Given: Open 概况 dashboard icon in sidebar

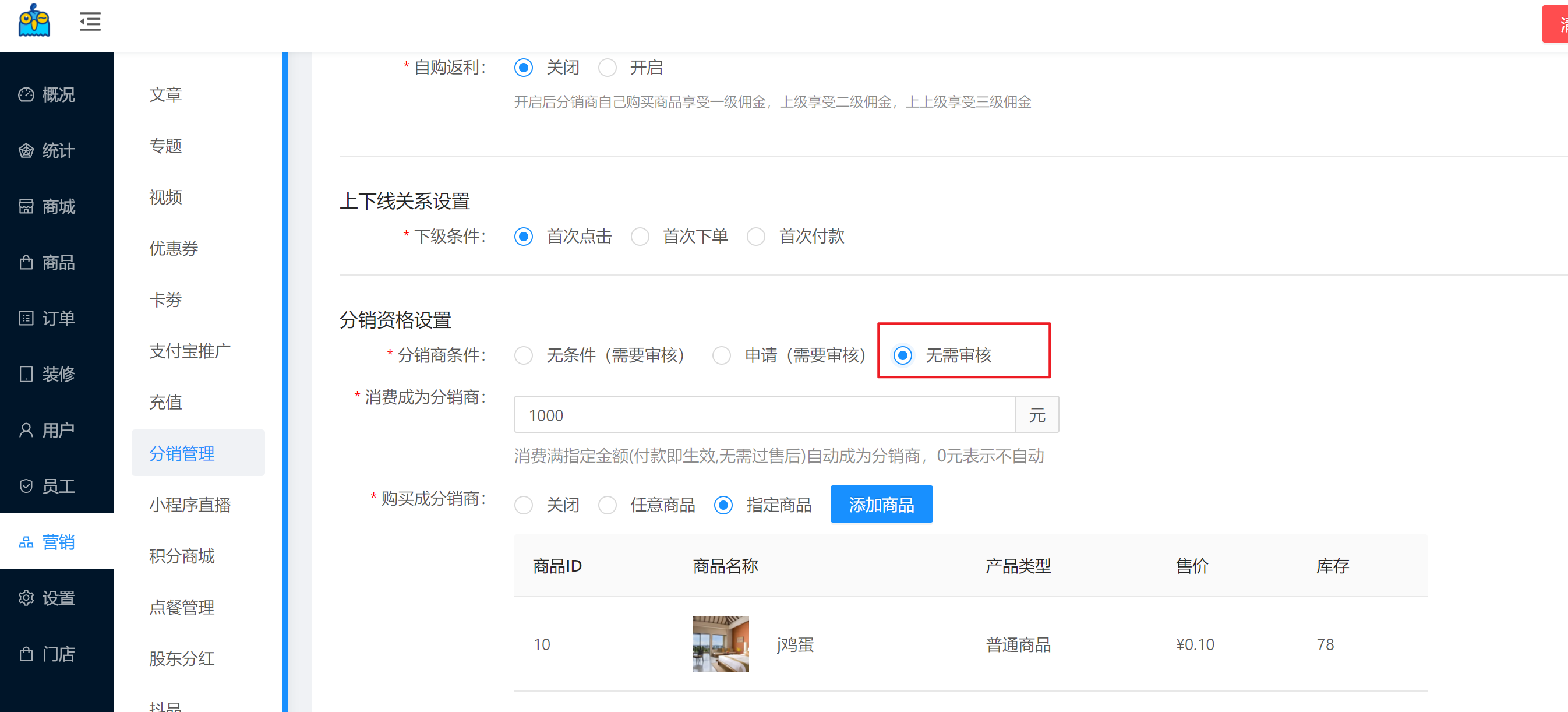Looking at the screenshot, I should point(26,95).
